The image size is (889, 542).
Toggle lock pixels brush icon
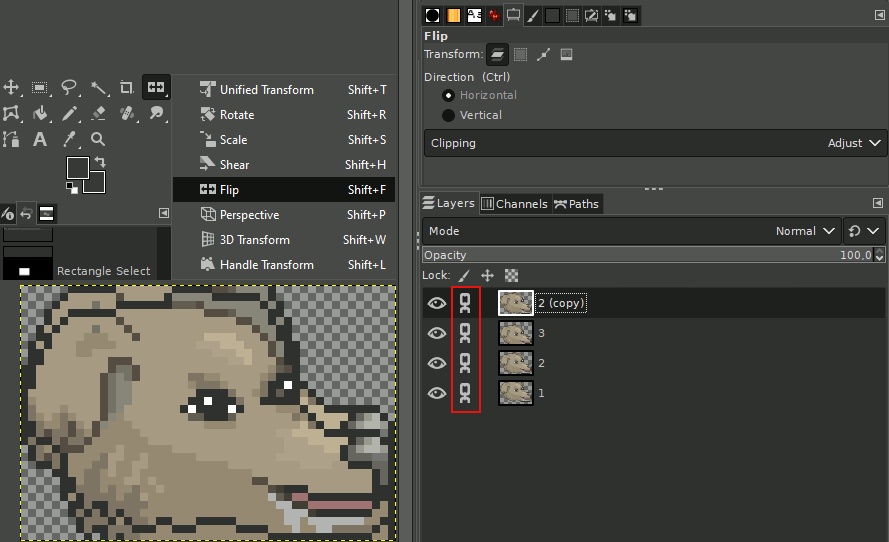[464, 276]
